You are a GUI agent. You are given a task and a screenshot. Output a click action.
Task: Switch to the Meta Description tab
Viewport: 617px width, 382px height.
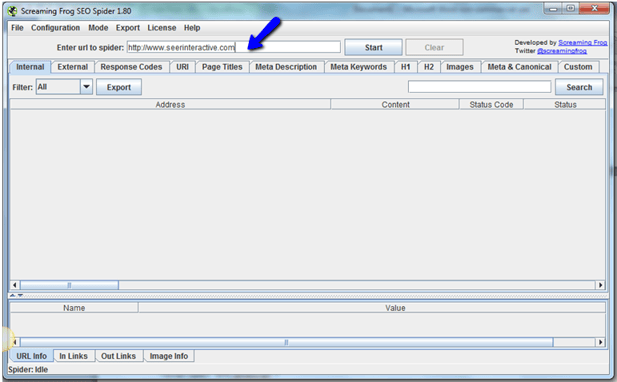point(286,67)
